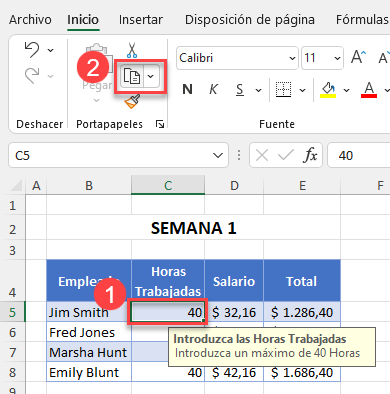This screenshot has height=394, width=390.
Task: Switch to the Fórmulas tab
Action: (x=362, y=20)
